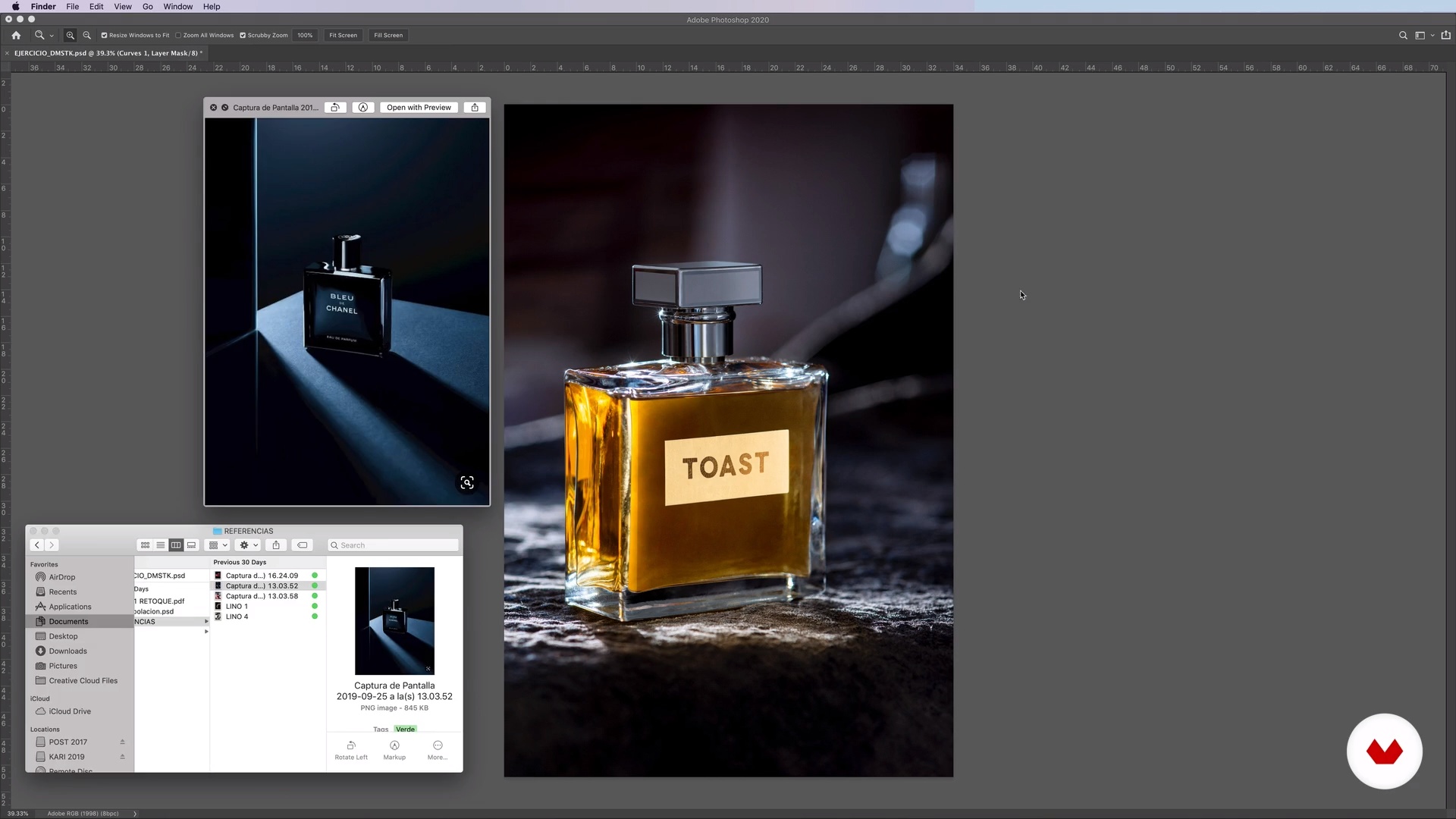Click Finder edit tags icon
This screenshot has width=1456, height=819.
pos(302,545)
